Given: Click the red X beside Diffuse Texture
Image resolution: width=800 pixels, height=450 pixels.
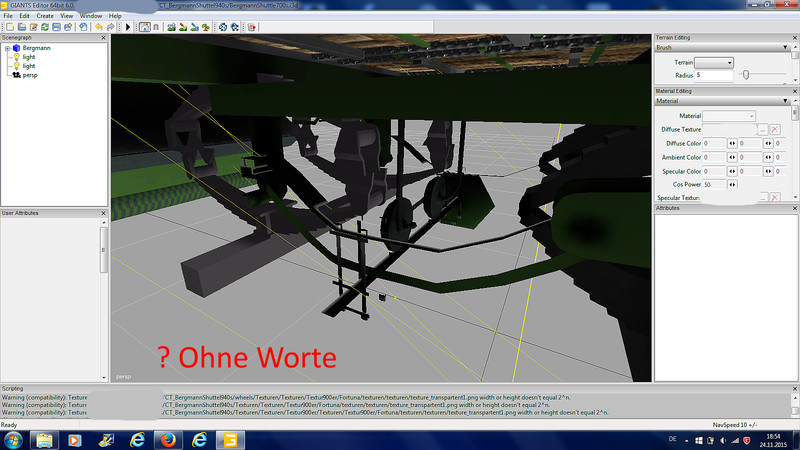Looking at the screenshot, I should (x=774, y=130).
